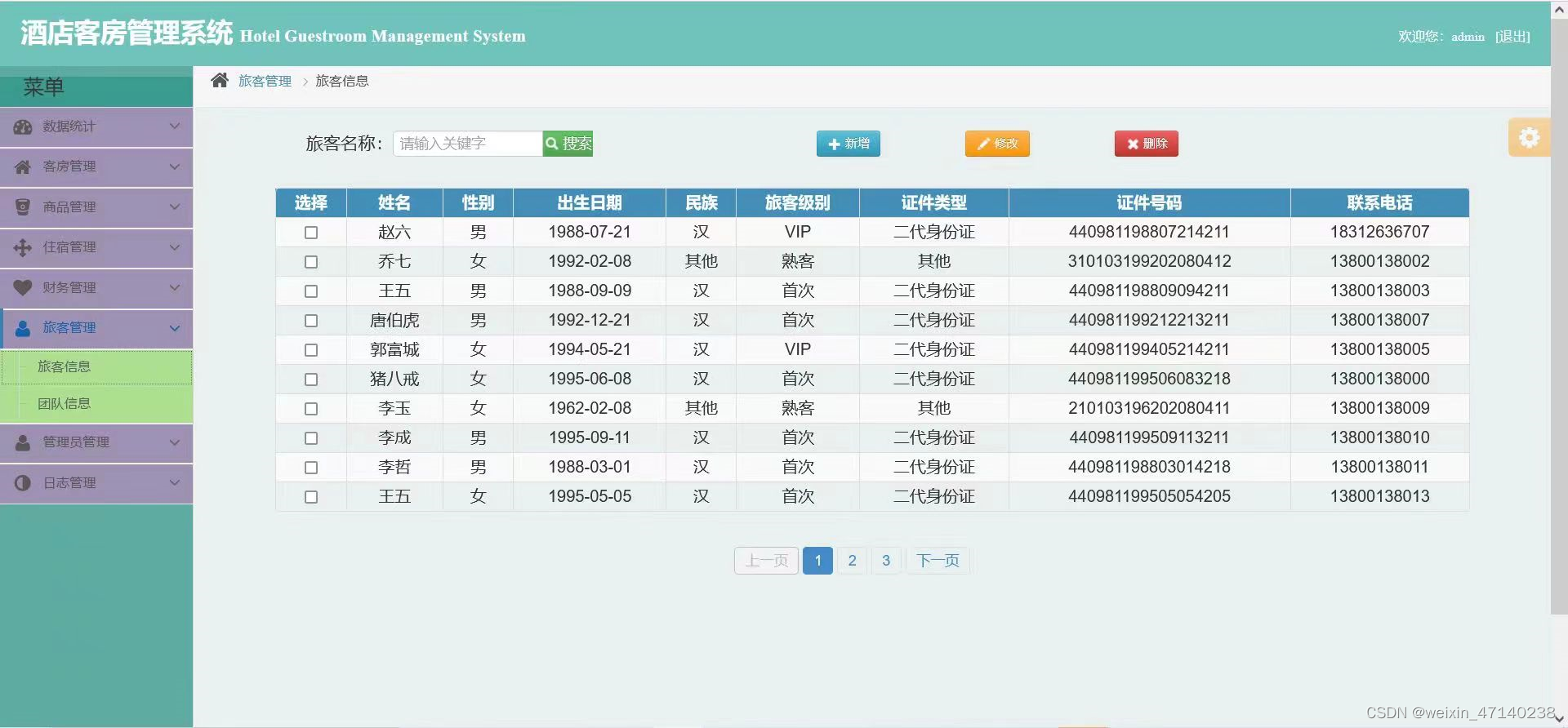
Task: Open the settings gear panel
Action: (x=1529, y=137)
